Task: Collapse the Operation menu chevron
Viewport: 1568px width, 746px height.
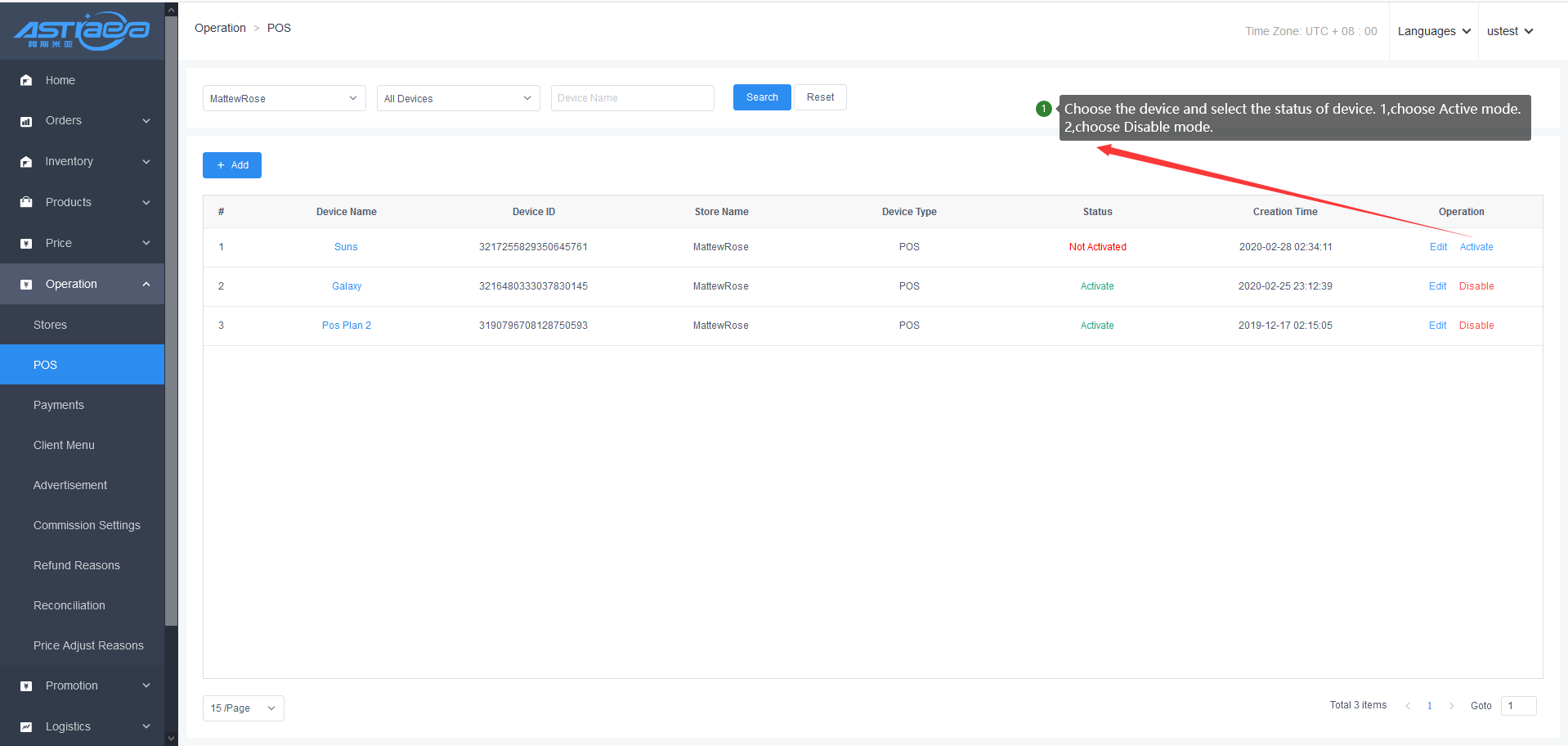Action: pos(146,285)
